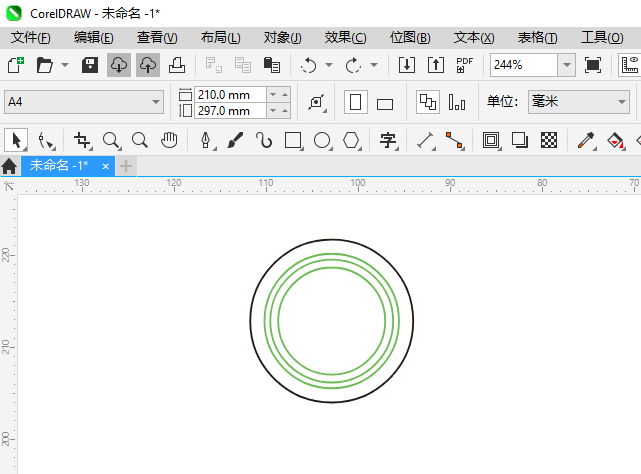Click cloud download icon
The image size is (641, 474).
pyautogui.click(x=119, y=65)
